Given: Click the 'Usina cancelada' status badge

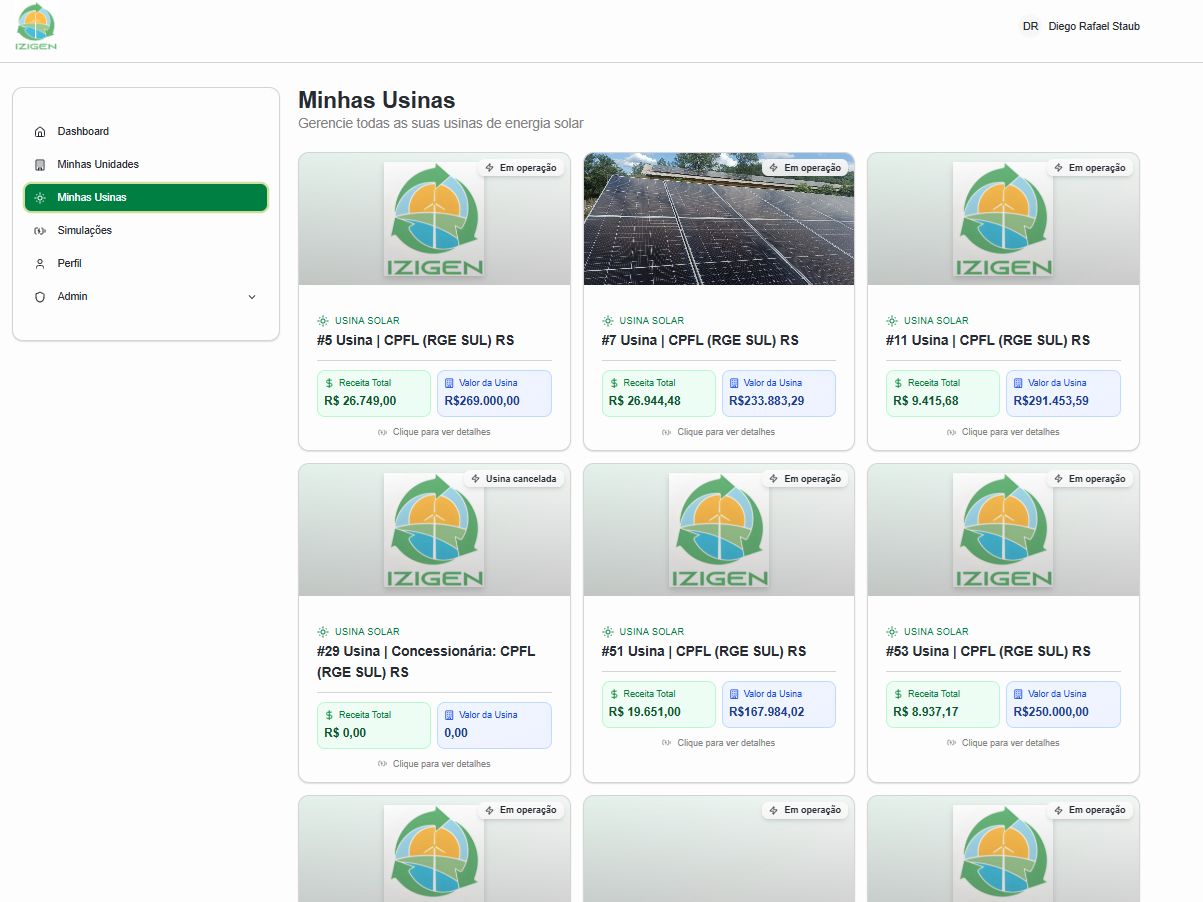Looking at the screenshot, I should click(513, 479).
